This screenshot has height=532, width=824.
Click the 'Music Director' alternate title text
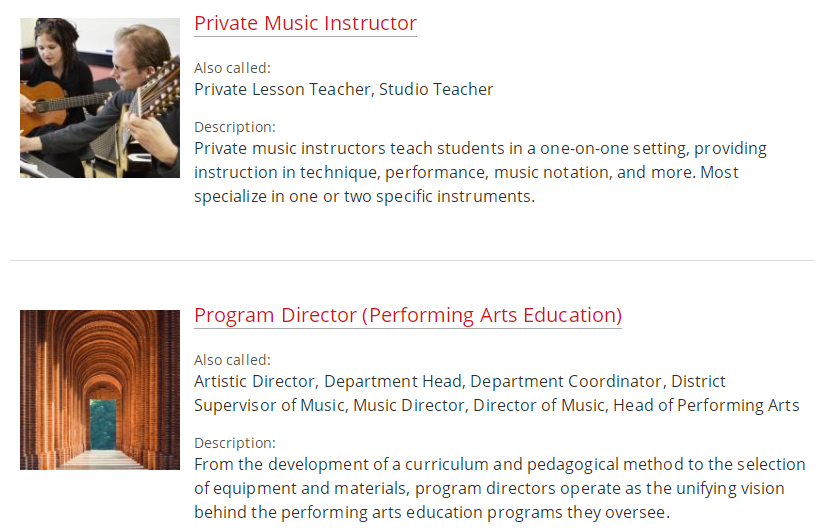pos(409,405)
